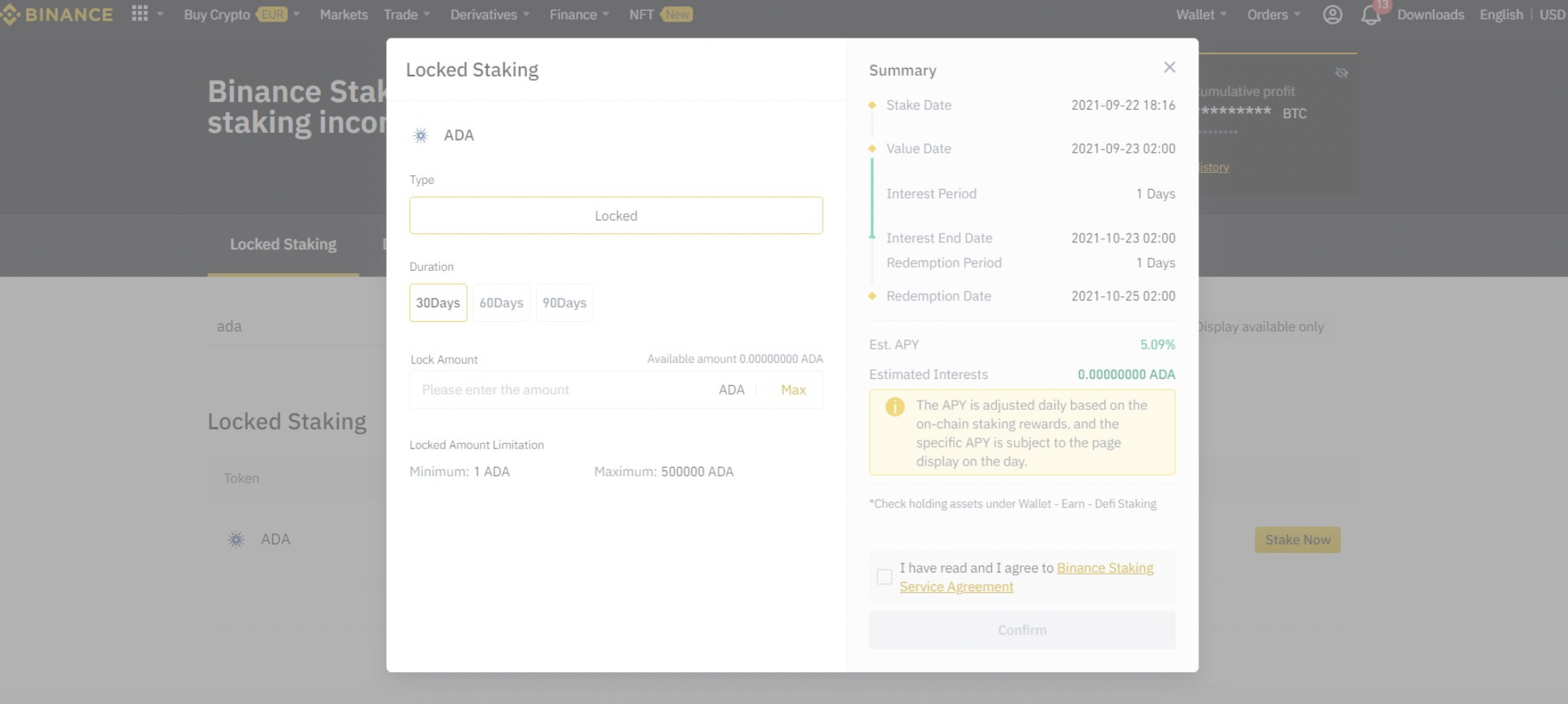Select 60Days duration
Image resolution: width=1568 pixels, height=704 pixels.
pos(502,303)
